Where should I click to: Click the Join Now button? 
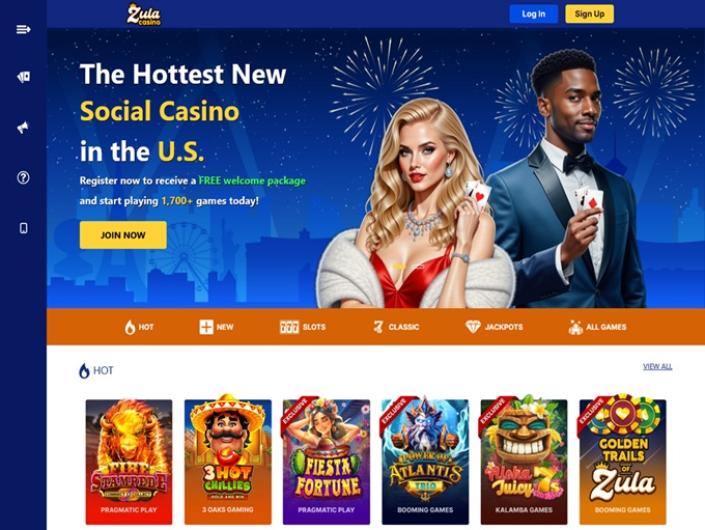[123, 235]
